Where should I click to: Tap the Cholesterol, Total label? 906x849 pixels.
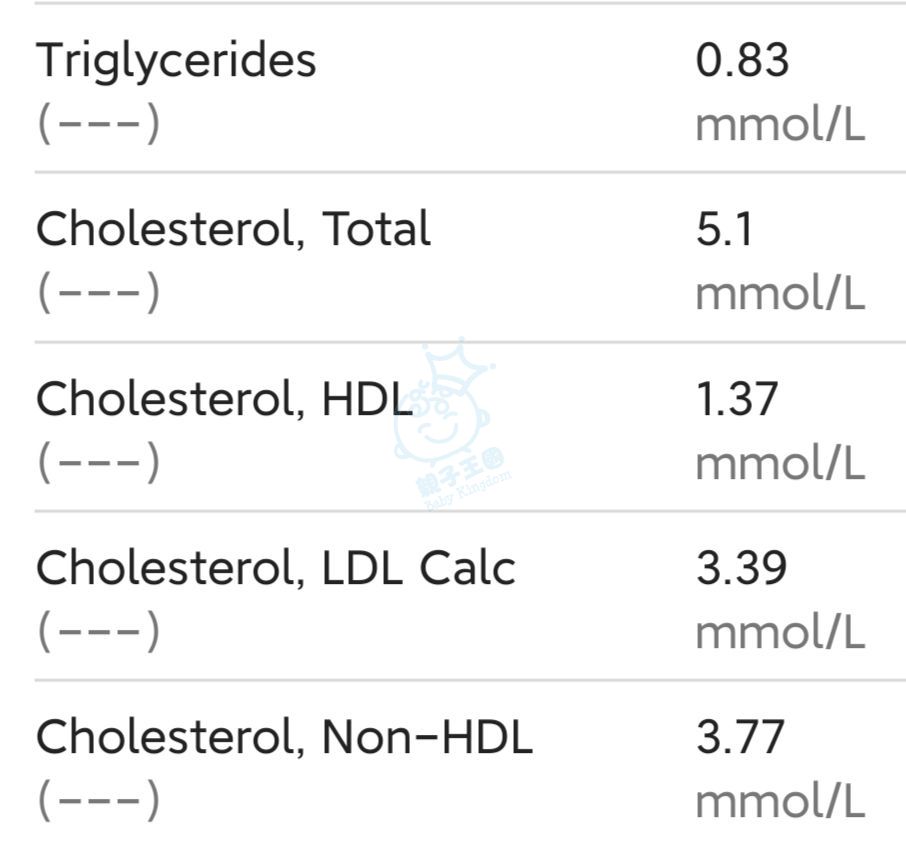[x=233, y=229]
